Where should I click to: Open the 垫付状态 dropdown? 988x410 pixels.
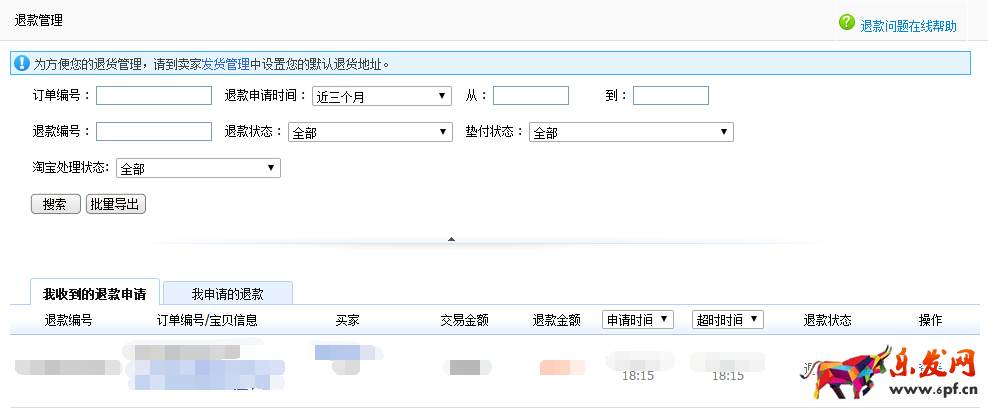630,132
